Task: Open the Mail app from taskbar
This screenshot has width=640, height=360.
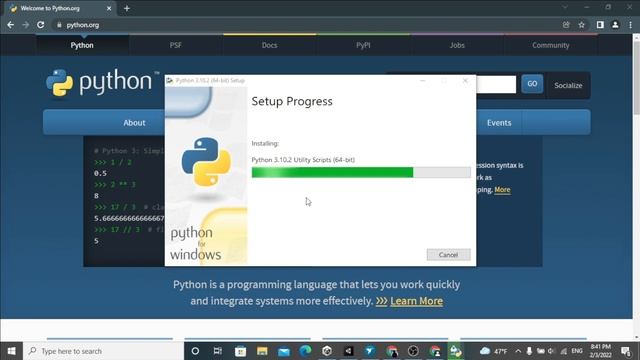Action: [x=284, y=351]
